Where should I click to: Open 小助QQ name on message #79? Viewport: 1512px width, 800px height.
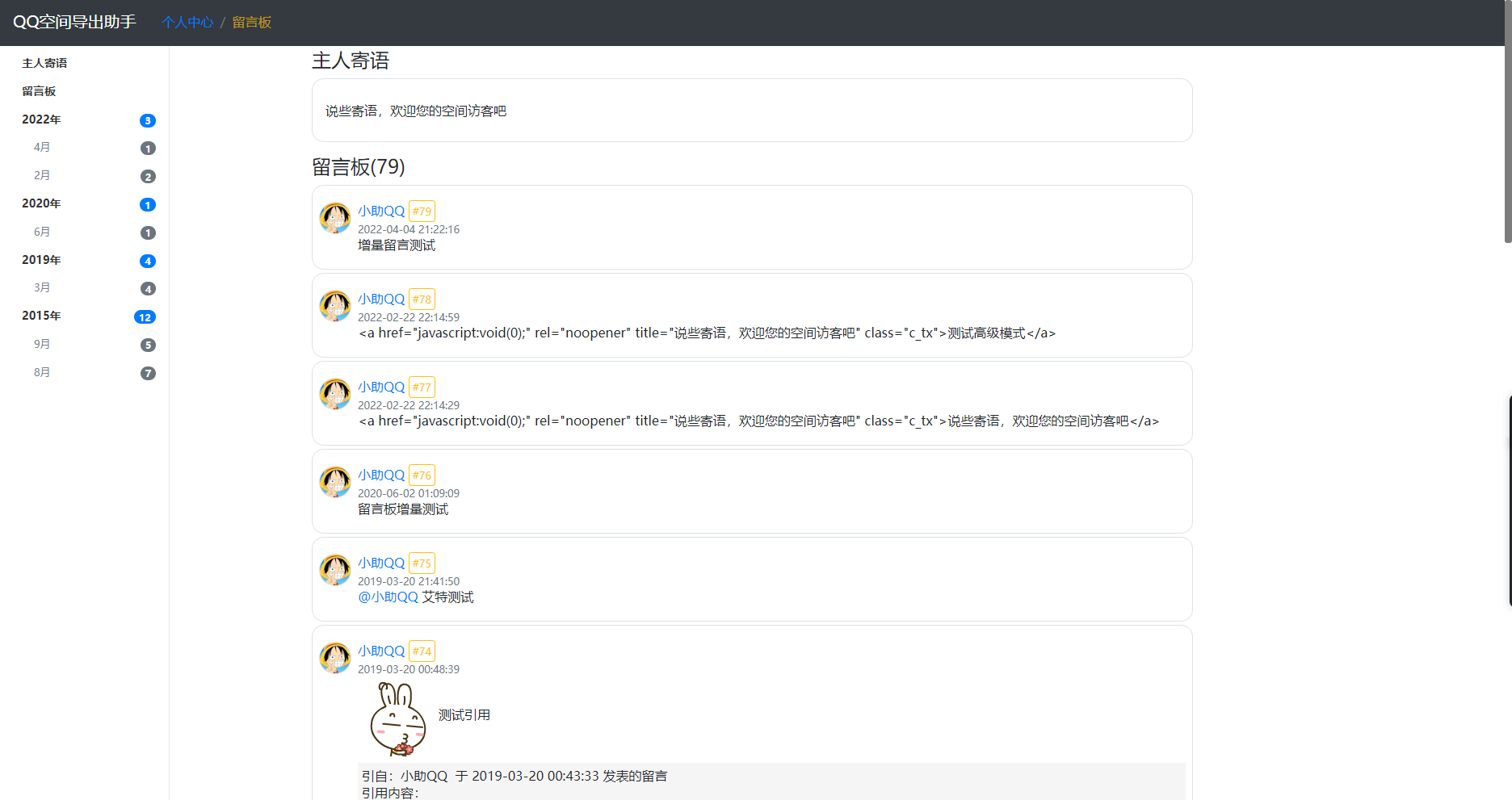tap(381, 211)
